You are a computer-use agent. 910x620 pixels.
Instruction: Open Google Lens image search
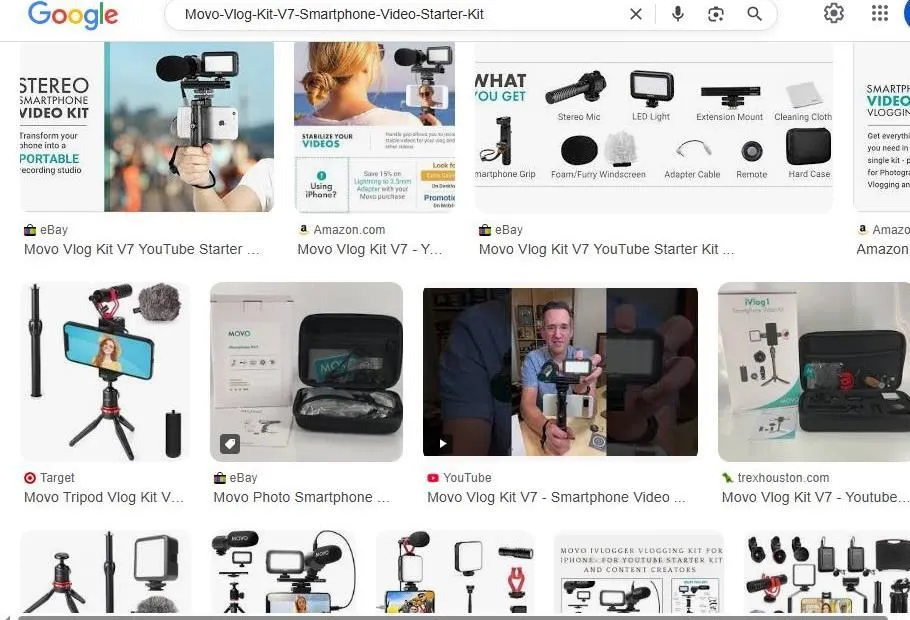click(x=716, y=14)
